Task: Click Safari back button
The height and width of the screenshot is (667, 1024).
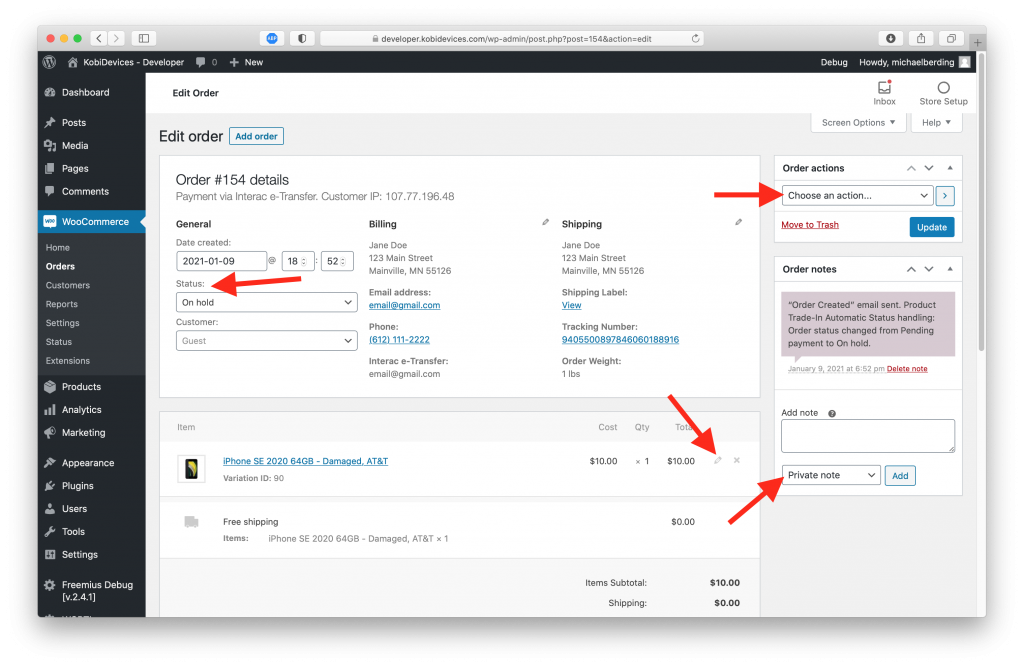Action: tap(99, 39)
